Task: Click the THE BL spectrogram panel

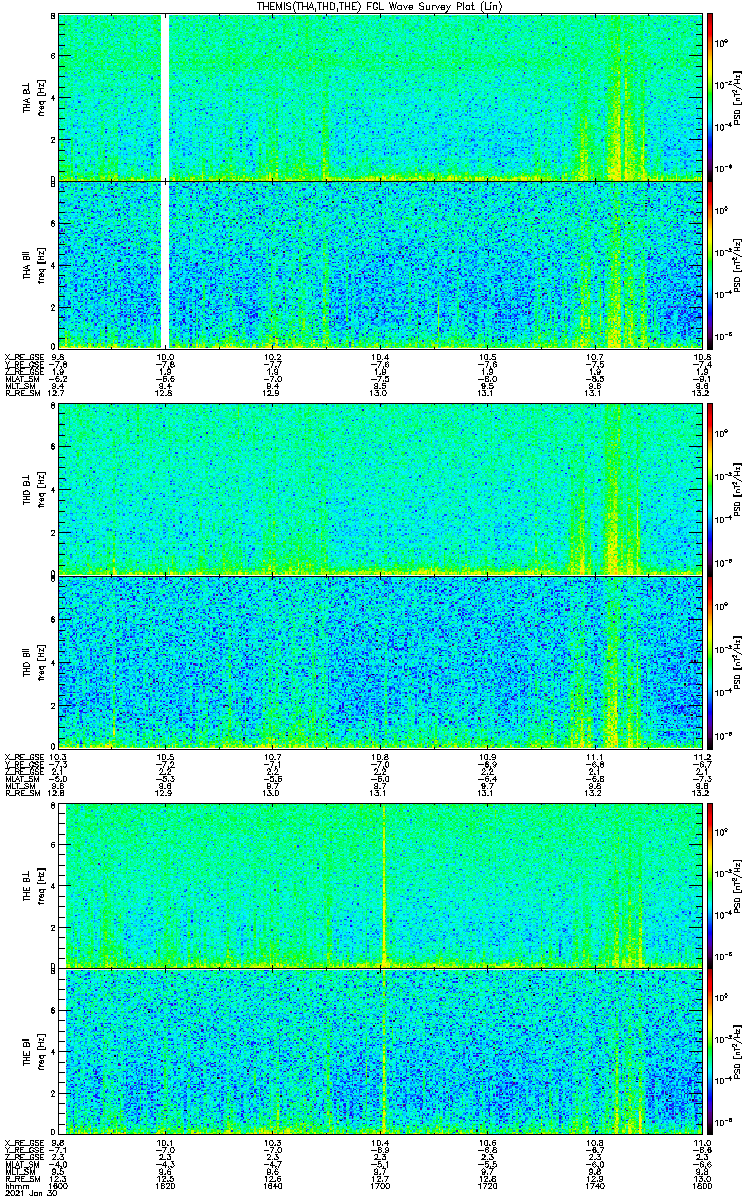Action: (380, 885)
